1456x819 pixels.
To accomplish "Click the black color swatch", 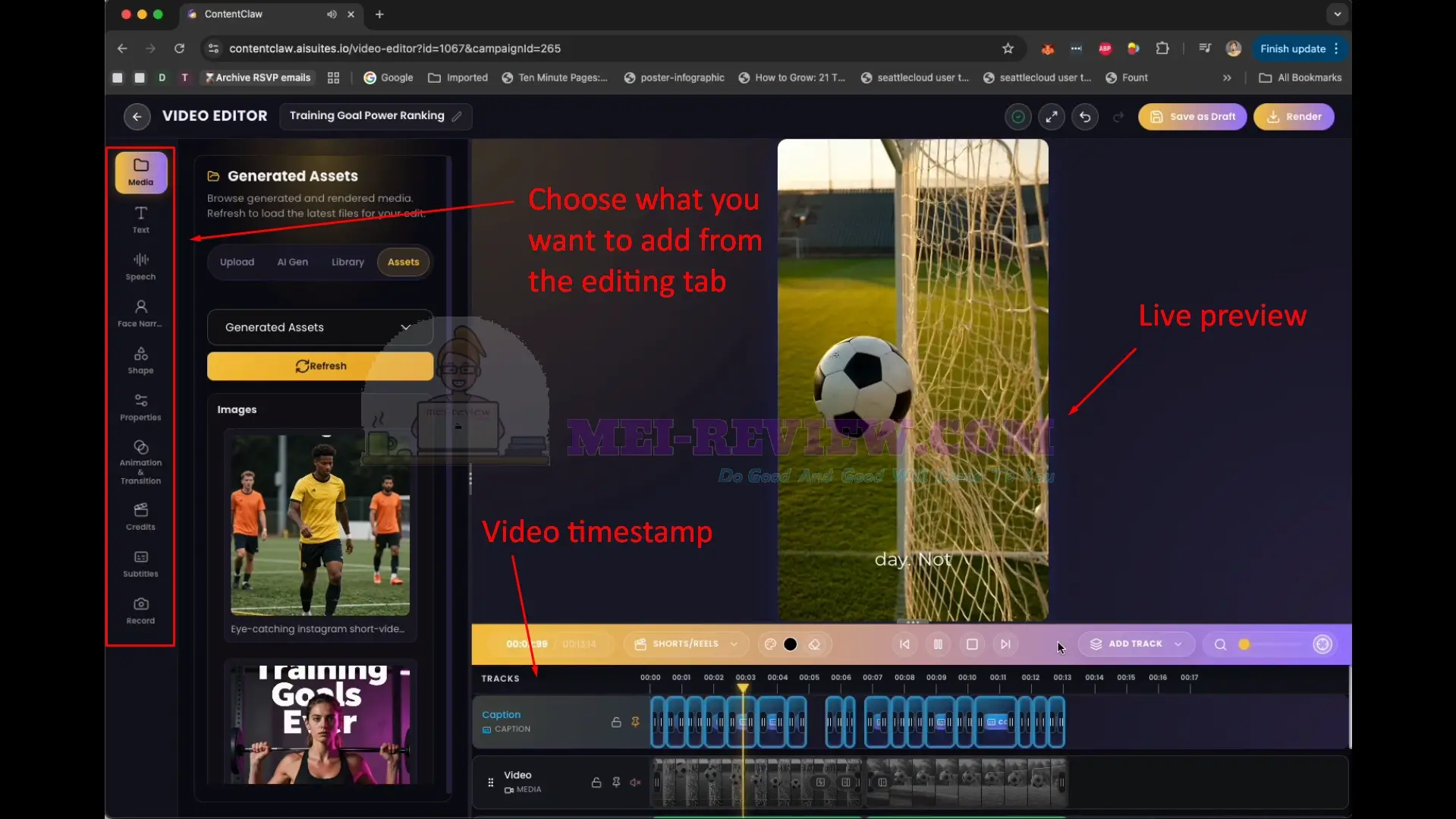I will (x=791, y=644).
